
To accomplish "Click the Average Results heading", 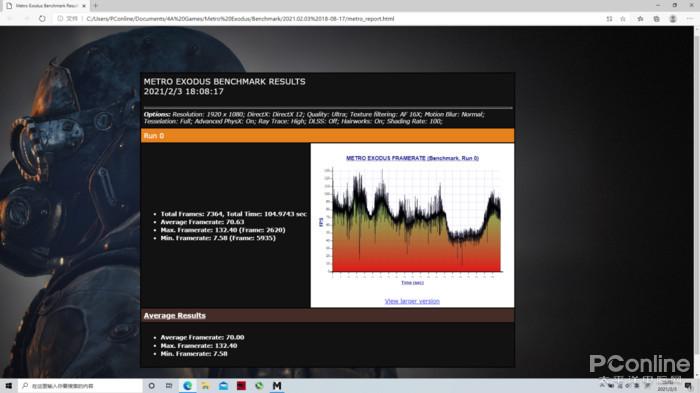I will 175,315.
